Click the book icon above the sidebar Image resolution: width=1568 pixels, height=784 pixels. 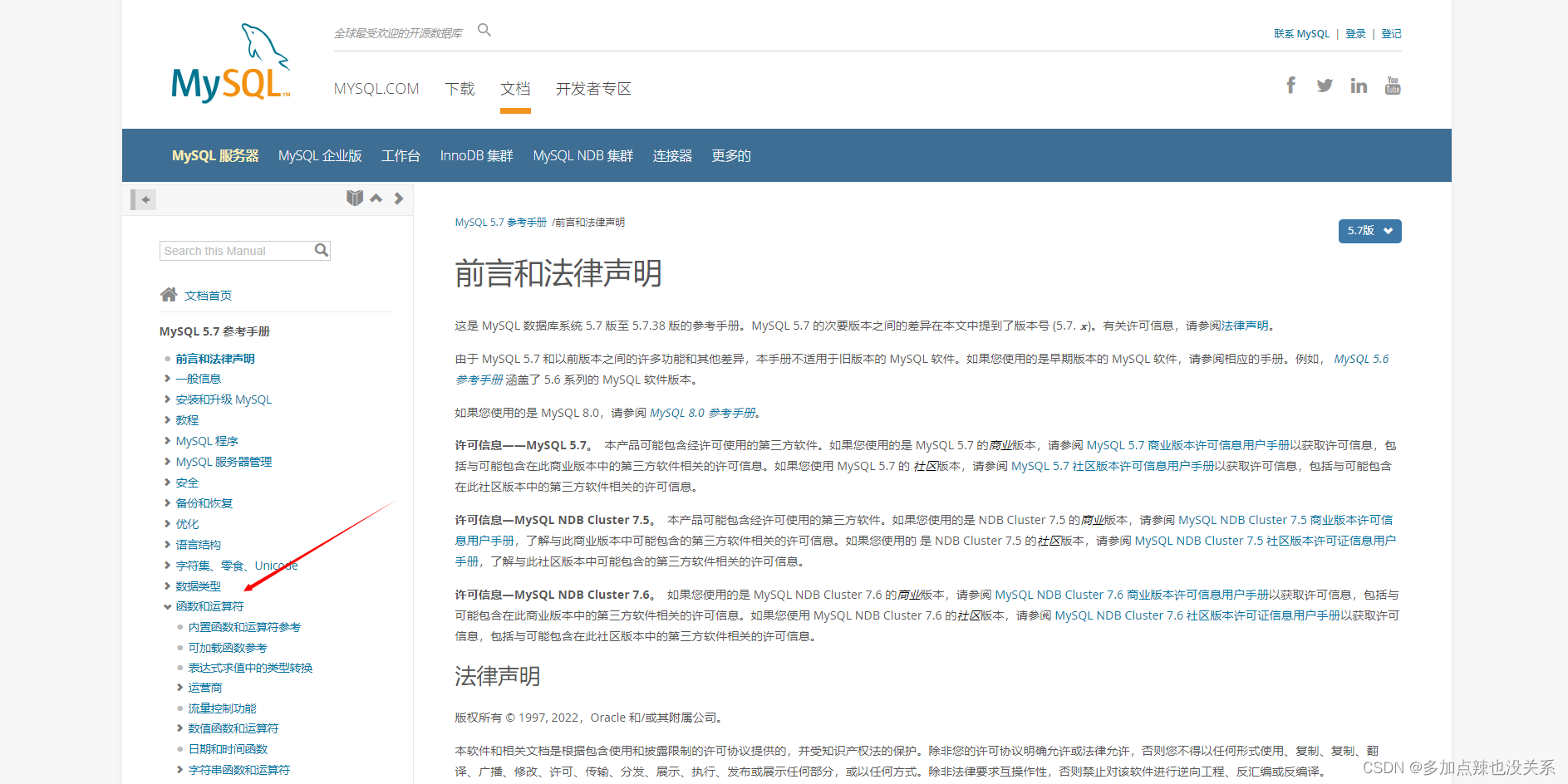point(355,198)
